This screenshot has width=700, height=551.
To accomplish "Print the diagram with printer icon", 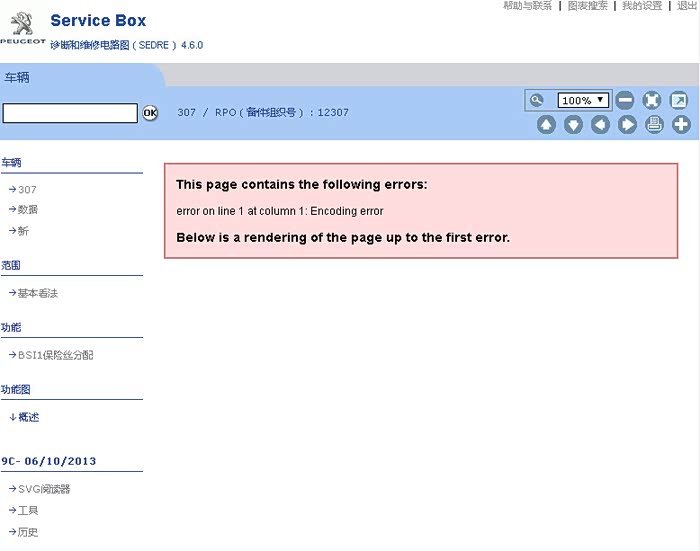I will pyautogui.click(x=654, y=125).
